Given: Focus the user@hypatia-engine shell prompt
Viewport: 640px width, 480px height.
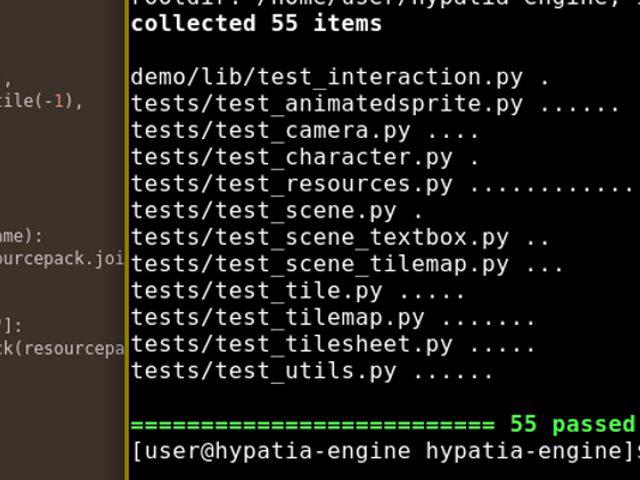Looking at the screenshot, I should point(380,451).
